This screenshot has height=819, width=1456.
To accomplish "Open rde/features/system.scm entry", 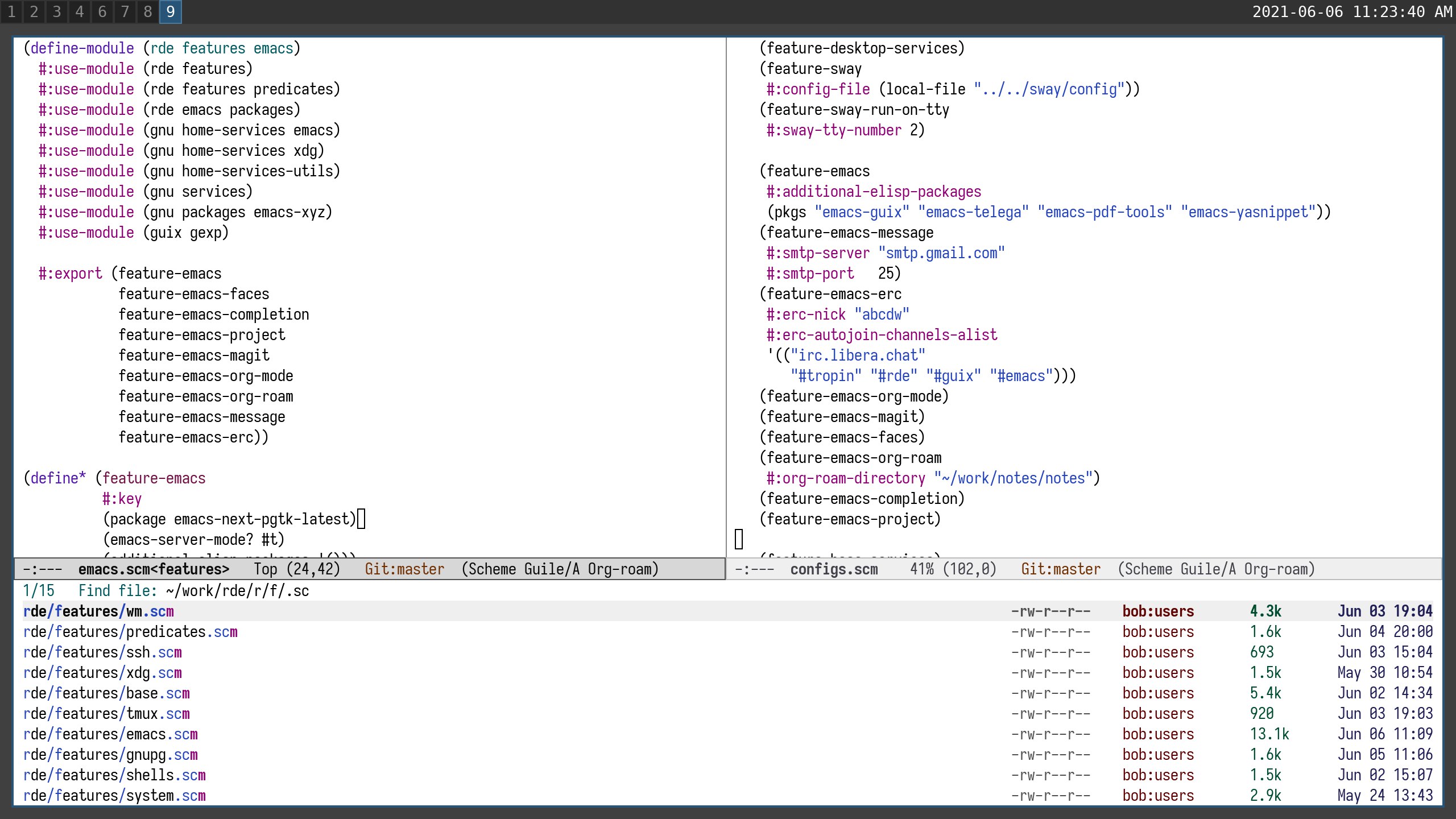I will pyautogui.click(x=114, y=796).
